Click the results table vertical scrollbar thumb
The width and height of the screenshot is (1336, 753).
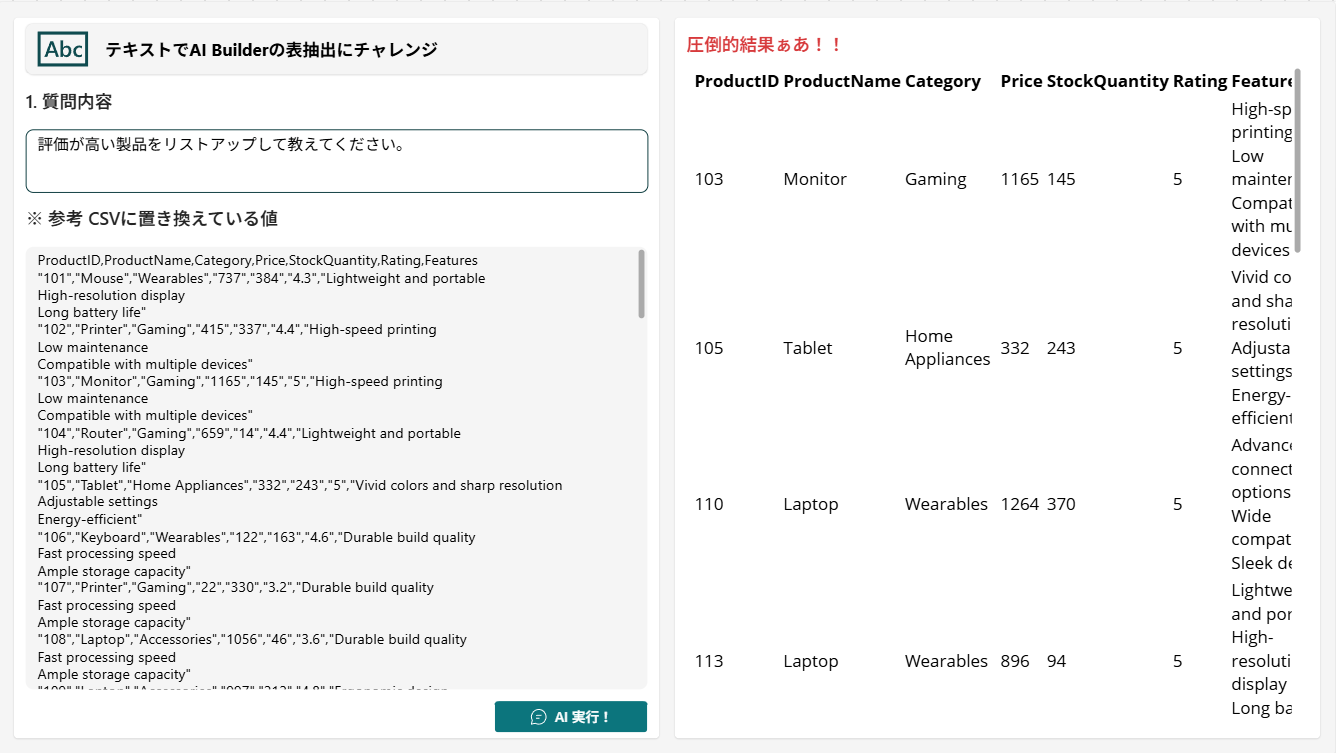1298,160
